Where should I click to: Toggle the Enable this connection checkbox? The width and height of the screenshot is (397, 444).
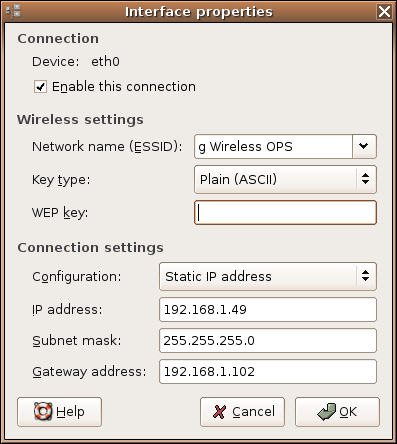click(x=40, y=87)
